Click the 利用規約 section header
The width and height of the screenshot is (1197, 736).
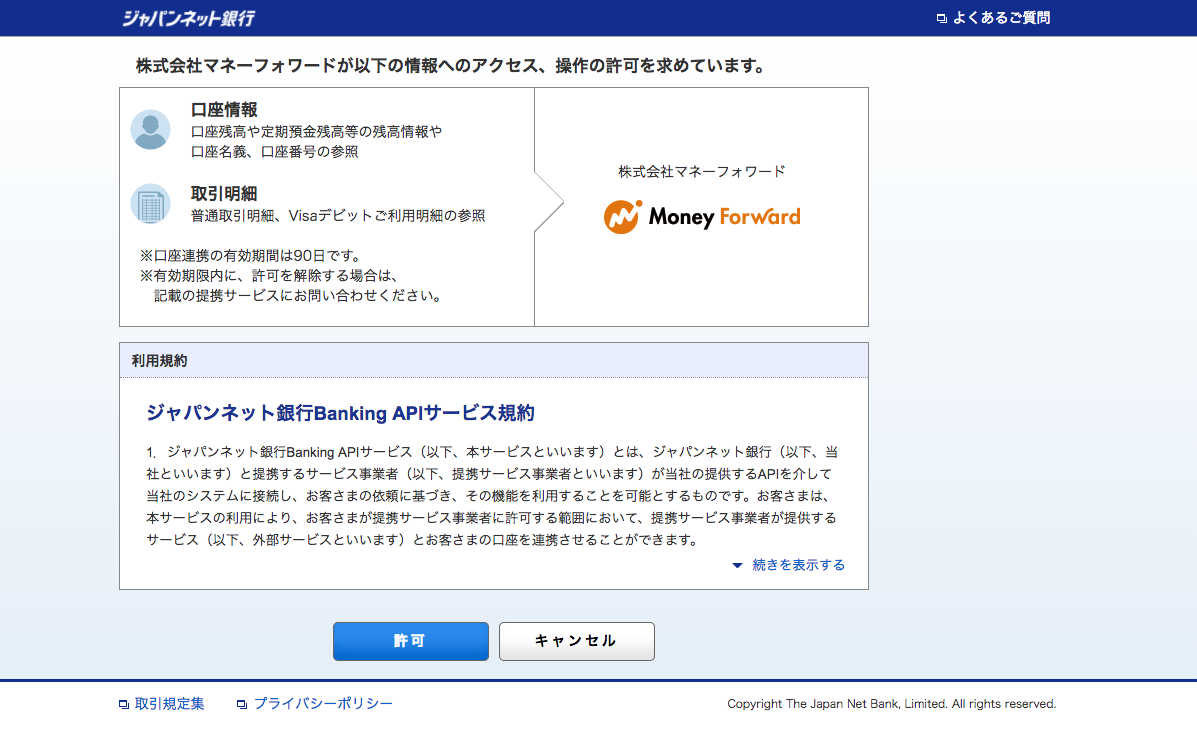click(494, 360)
